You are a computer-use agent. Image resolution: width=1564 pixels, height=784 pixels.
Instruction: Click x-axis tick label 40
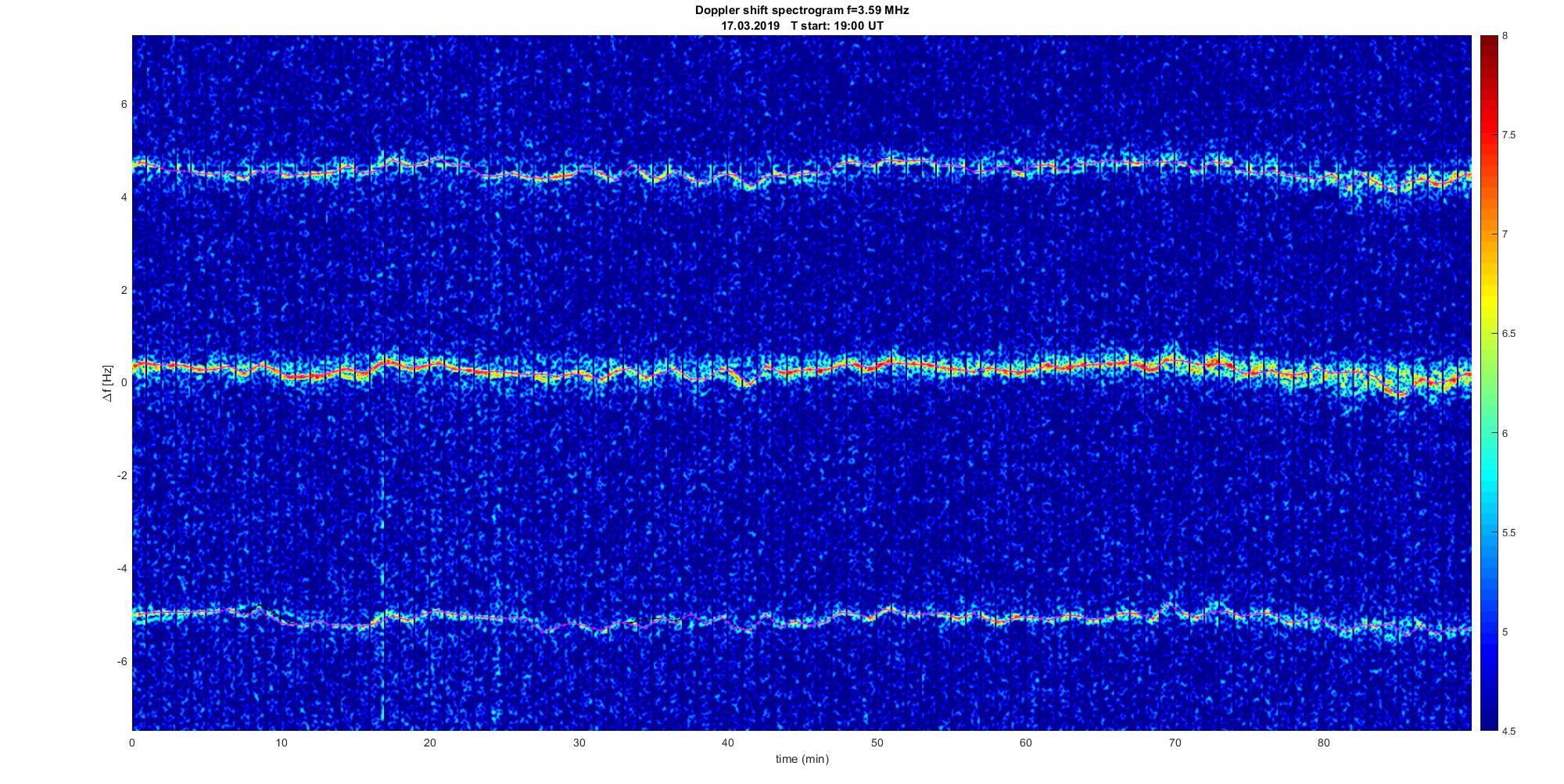click(x=727, y=743)
